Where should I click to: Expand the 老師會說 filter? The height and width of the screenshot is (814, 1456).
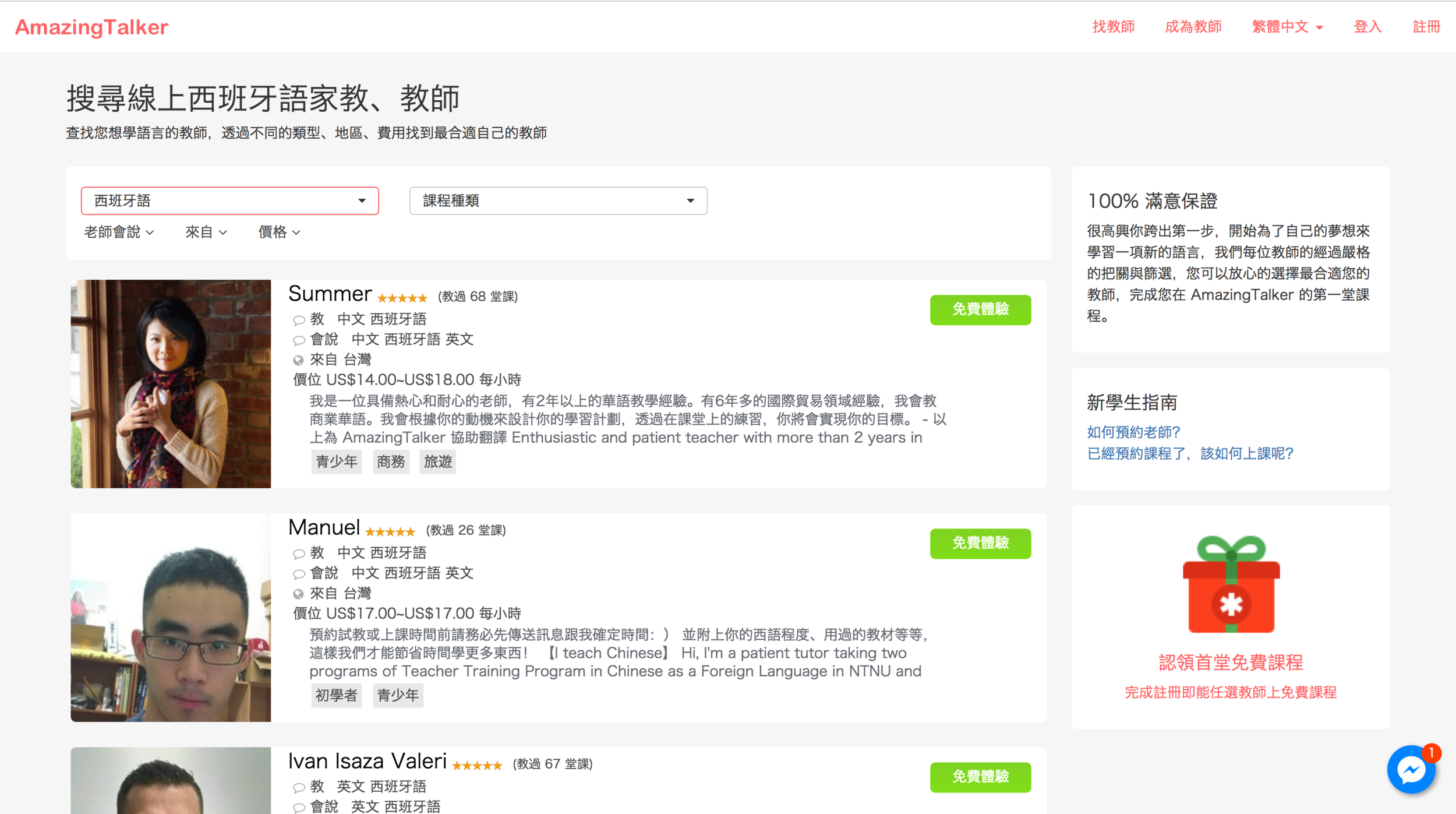[x=119, y=232]
